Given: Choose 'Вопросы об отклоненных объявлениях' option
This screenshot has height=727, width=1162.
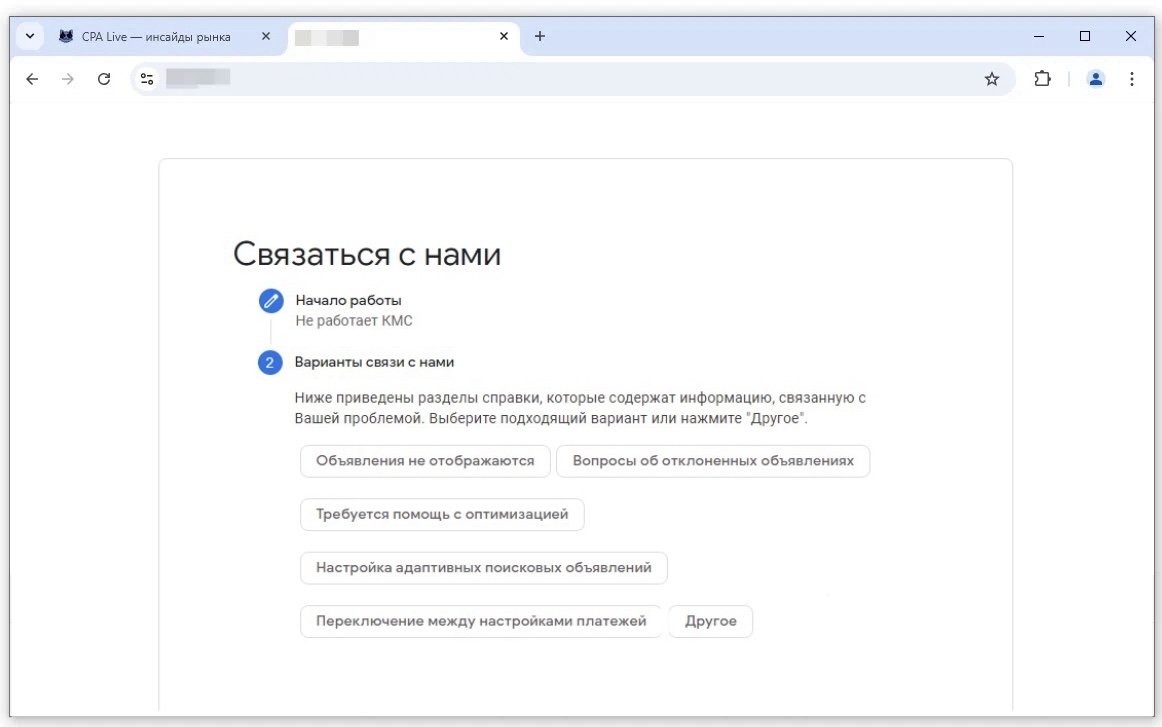Looking at the screenshot, I should click(x=713, y=461).
